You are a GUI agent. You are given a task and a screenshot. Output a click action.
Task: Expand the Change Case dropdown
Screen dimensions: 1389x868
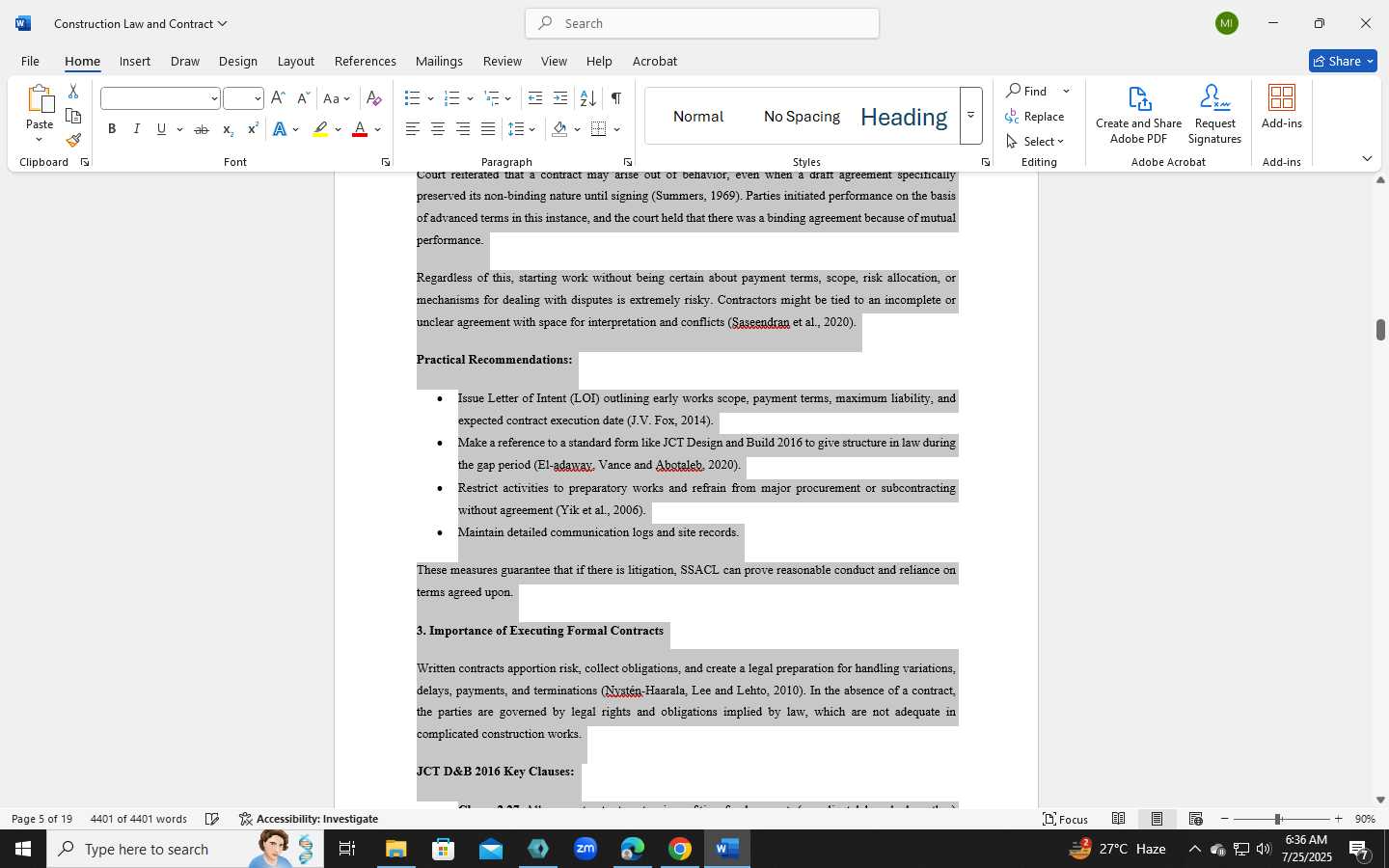[x=346, y=98]
